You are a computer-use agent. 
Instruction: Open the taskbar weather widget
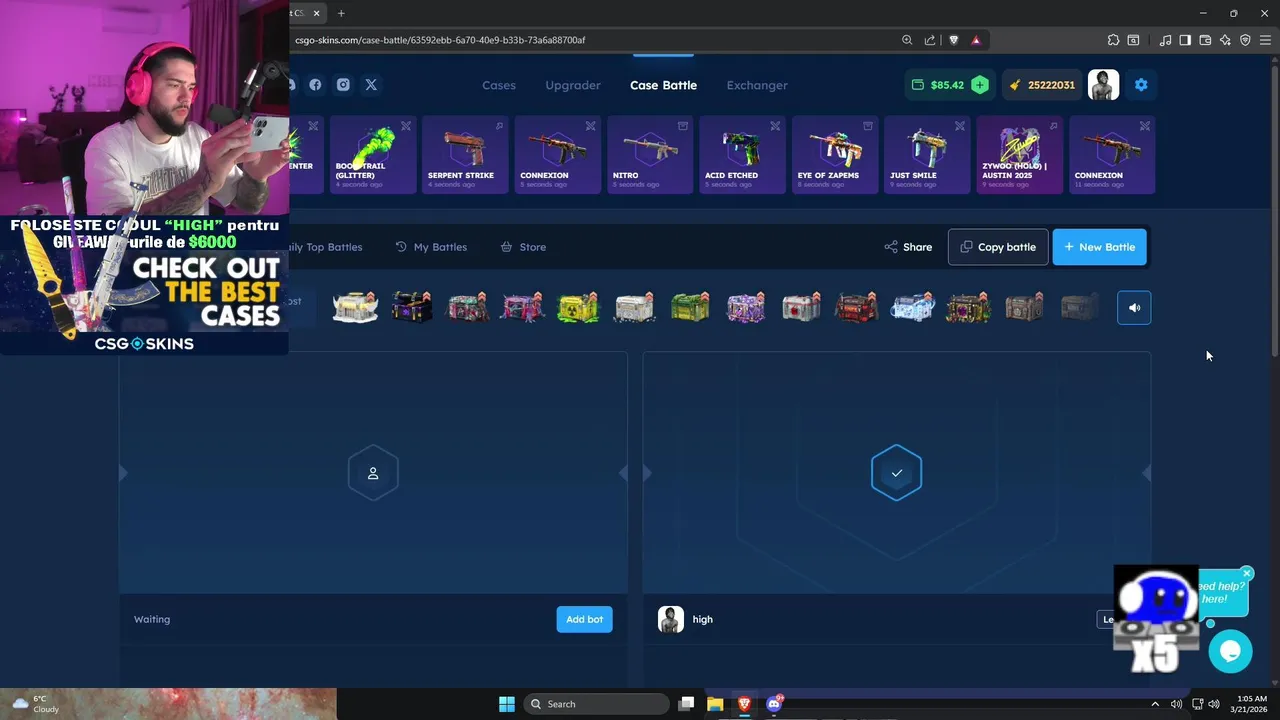click(x=35, y=704)
